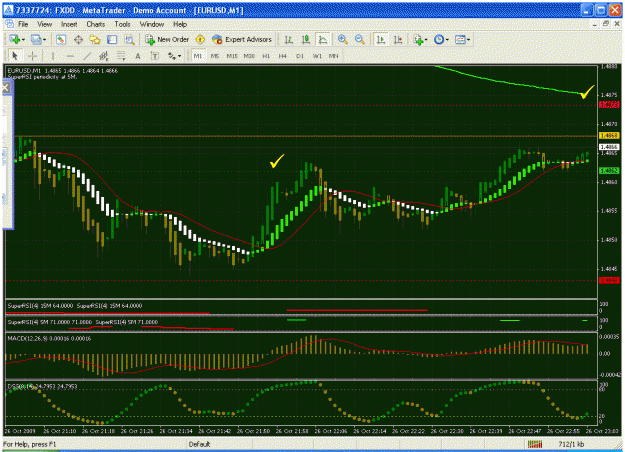Open the Indicators list dropdown

pos(420,39)
